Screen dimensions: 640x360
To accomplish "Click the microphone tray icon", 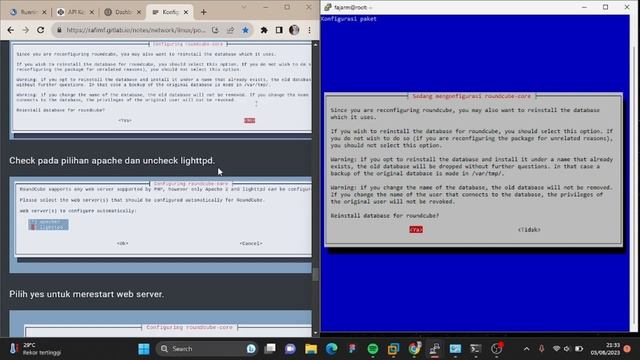I will 542,349.
